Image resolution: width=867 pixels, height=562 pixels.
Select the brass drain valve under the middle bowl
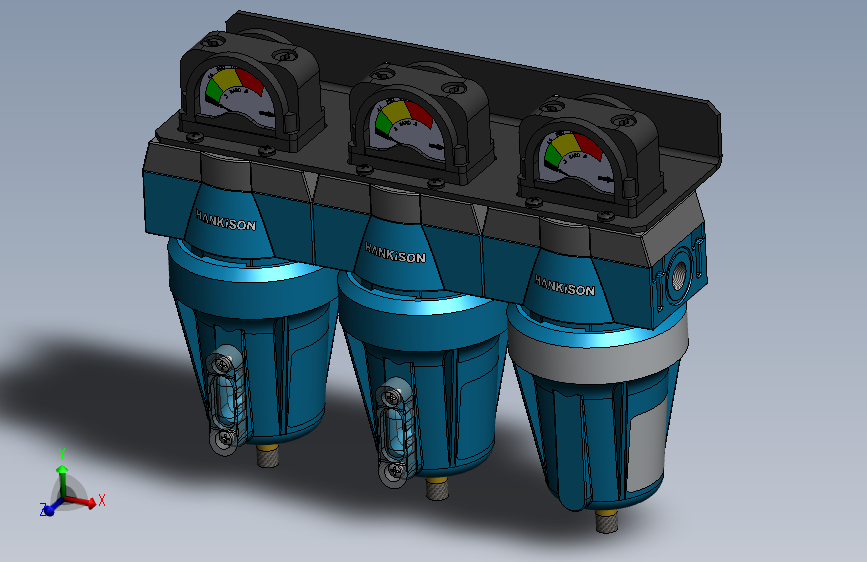[x=437, y=488]
